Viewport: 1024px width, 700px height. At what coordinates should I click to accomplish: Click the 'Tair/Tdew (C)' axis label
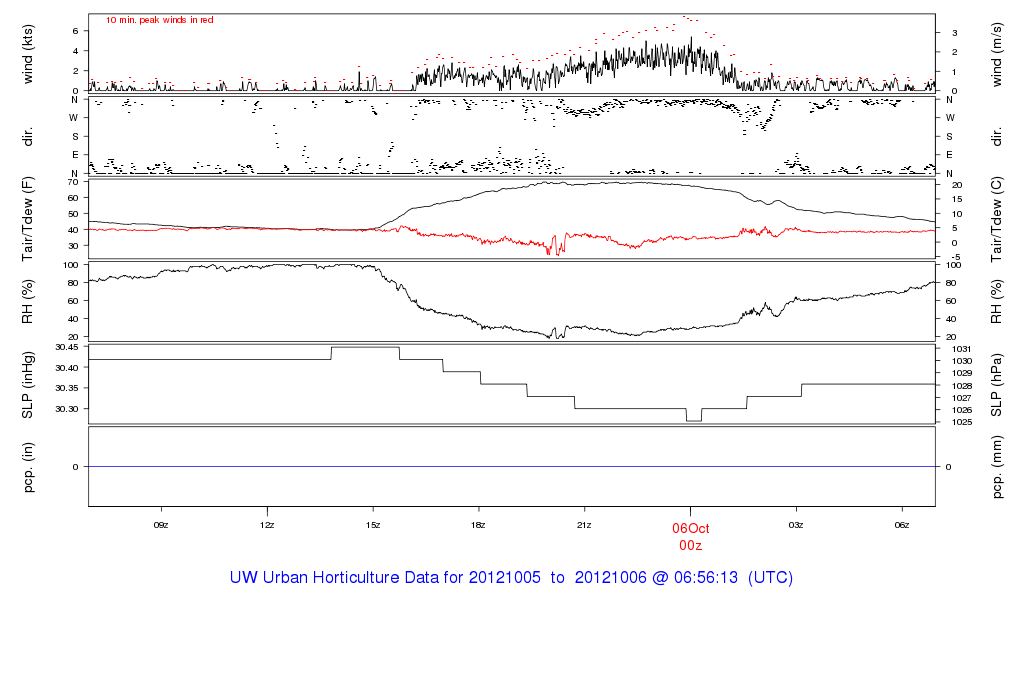coord(996,219)
